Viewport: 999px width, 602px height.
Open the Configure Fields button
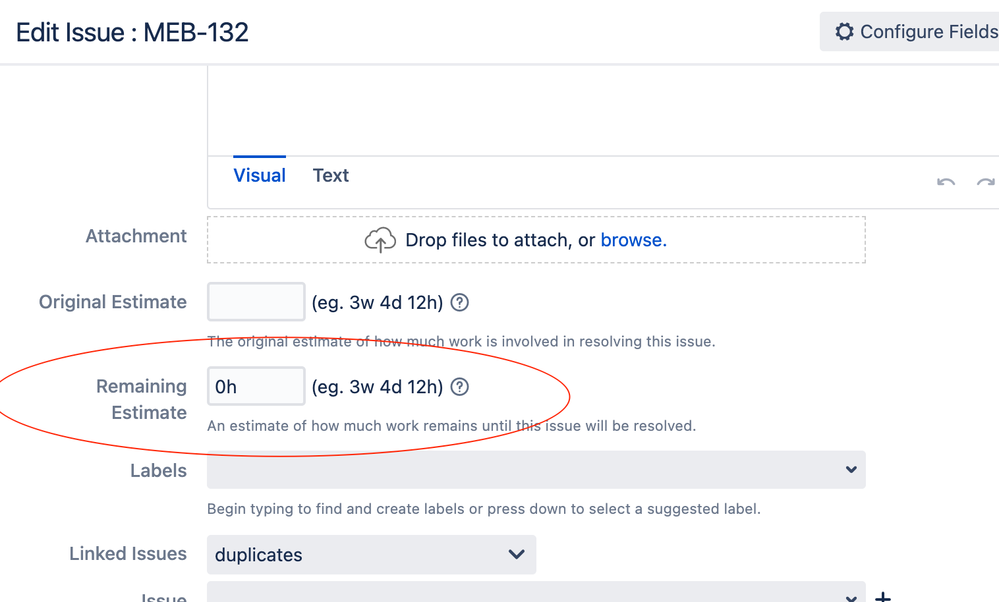click(x=910, y=31)
